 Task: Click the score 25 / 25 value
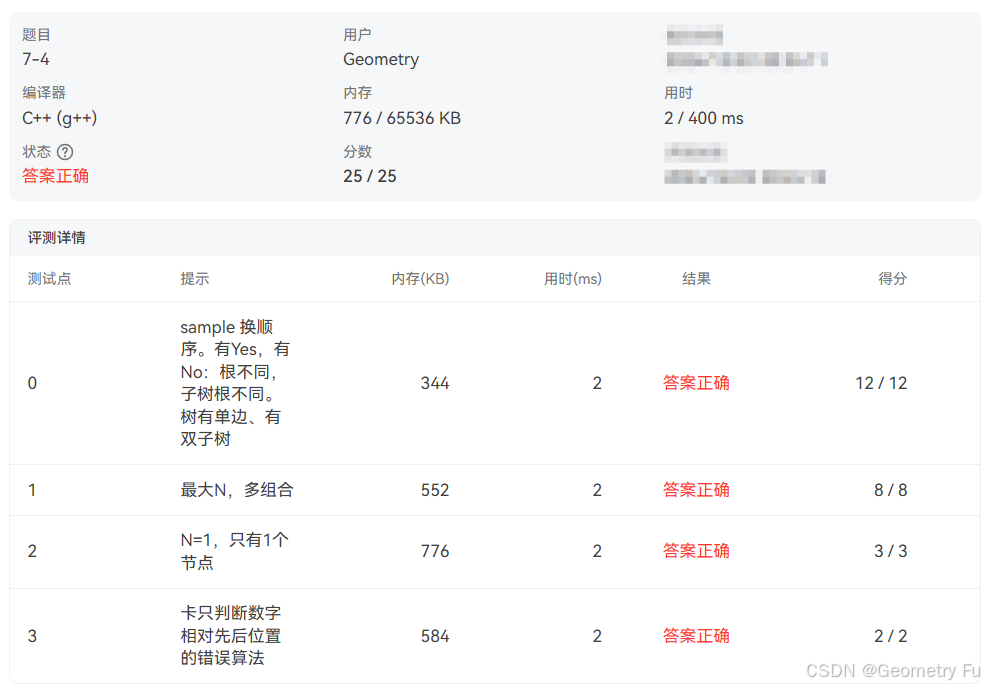(369, 175)
